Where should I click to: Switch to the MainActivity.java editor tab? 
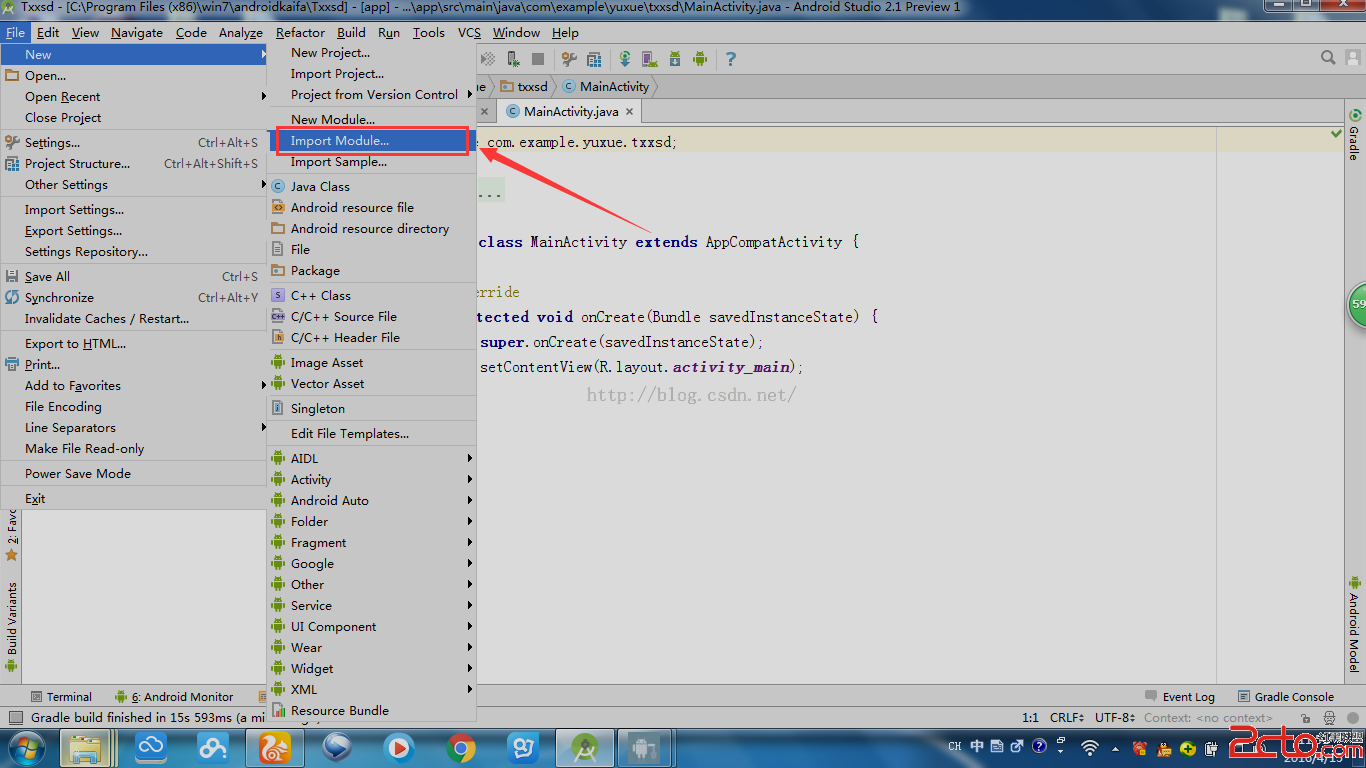tap(570, 111)
